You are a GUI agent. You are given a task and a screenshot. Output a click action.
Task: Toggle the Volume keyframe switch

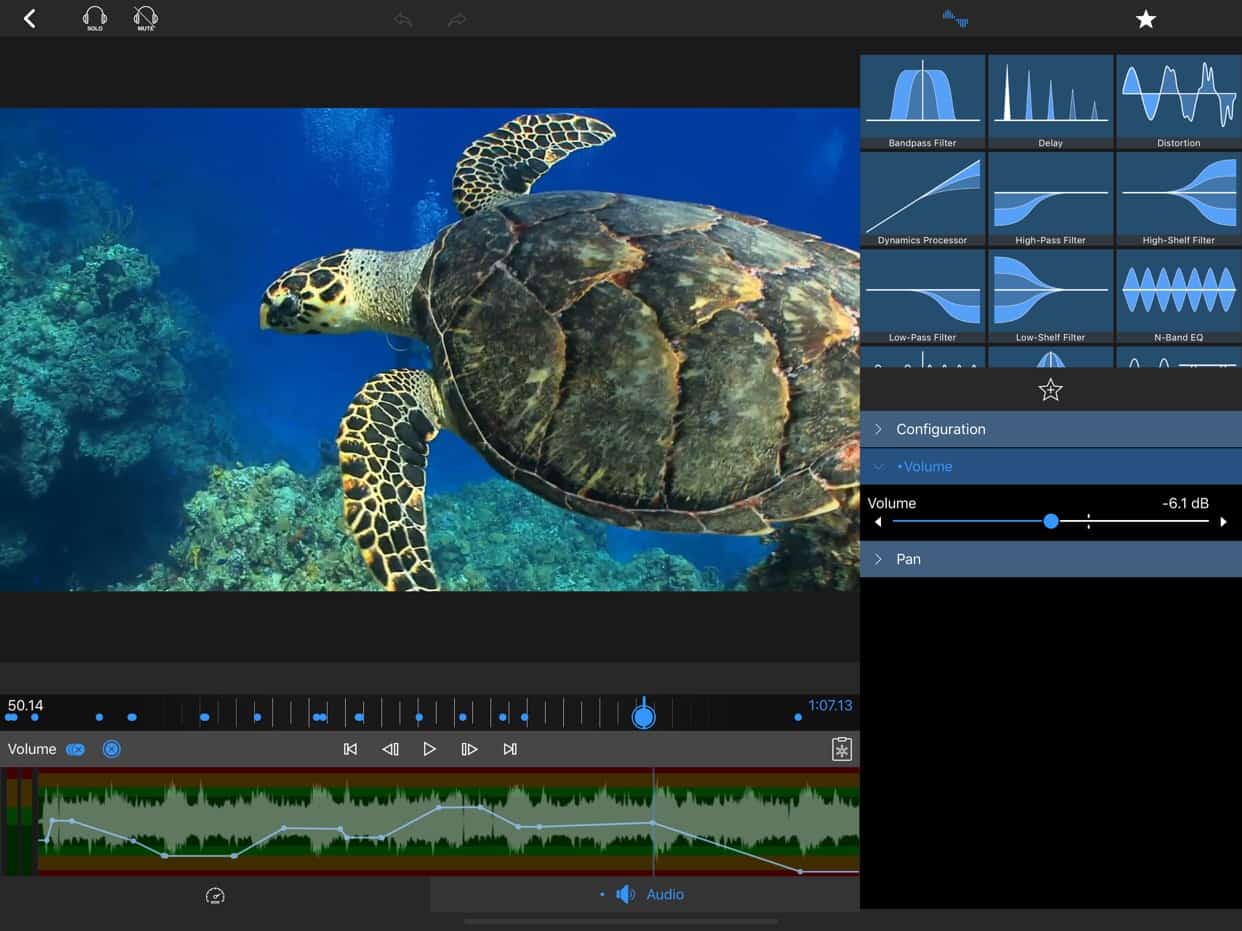[75, 749]
